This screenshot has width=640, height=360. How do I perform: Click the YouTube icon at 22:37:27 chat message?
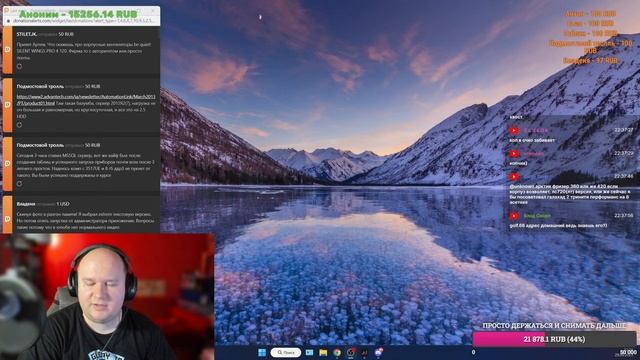click(x=514, y=131)
